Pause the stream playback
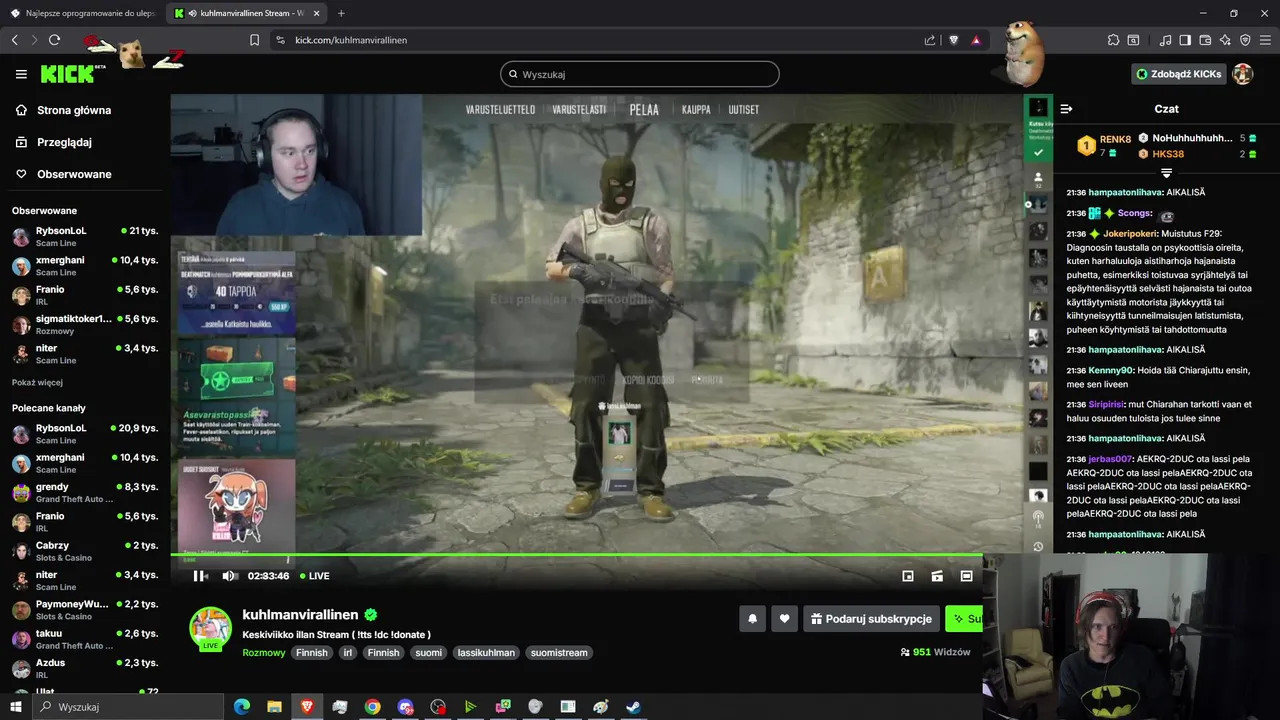 [199, 576]
